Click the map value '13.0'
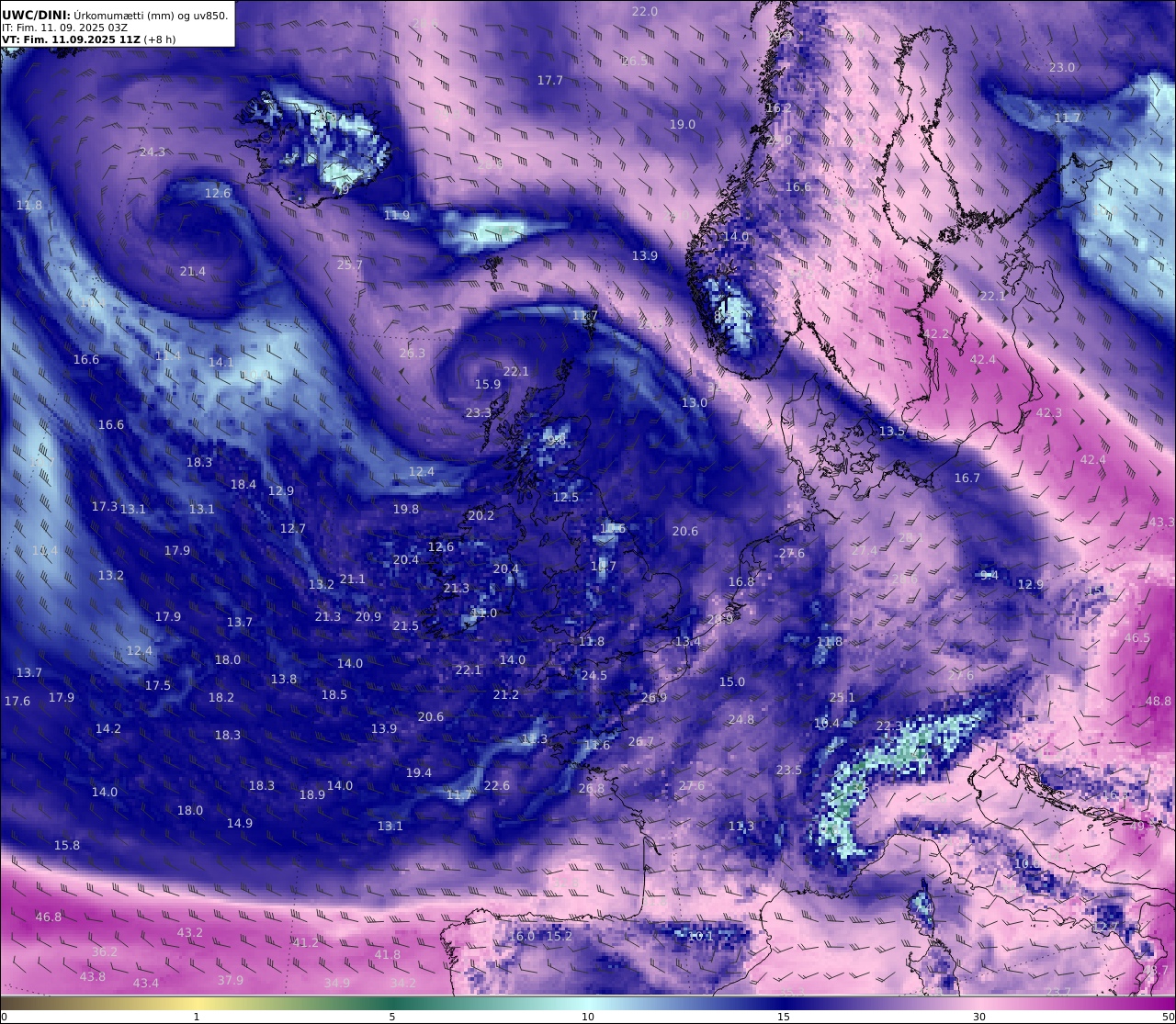The width and height of the screenshot is (1176, 1024). point(695,402)
